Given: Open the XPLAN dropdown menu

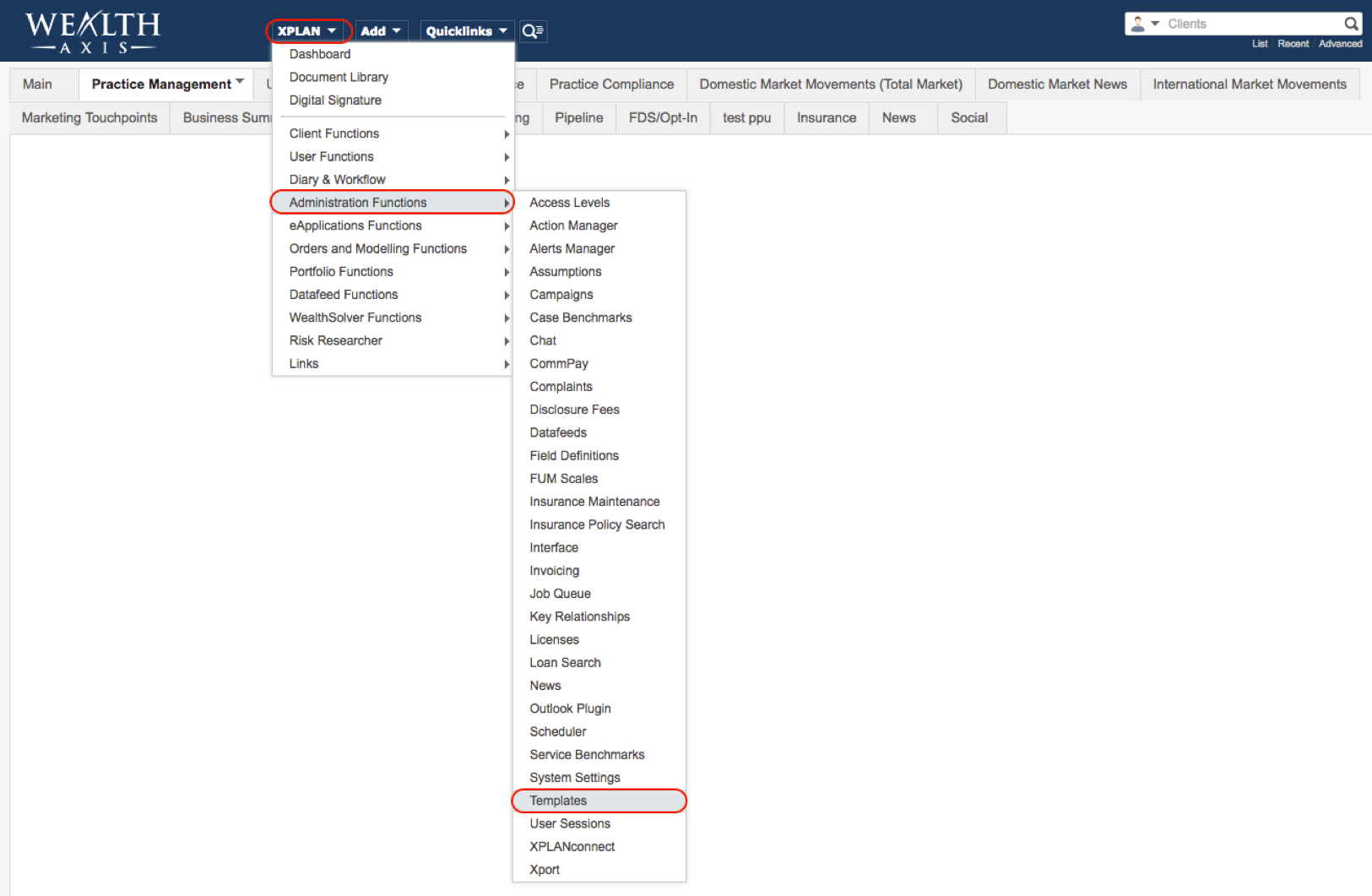Looking at the screenshot, I should [x=307, y=31].
